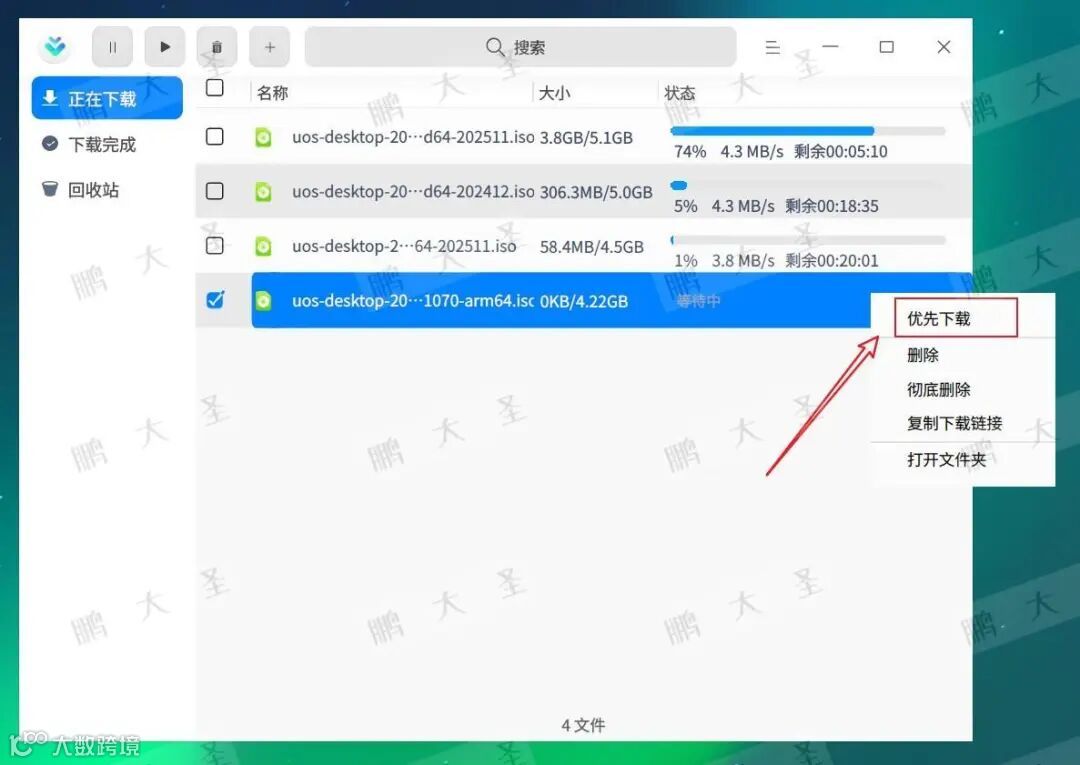This screenshot has width=1080, height=765.
Task: Check the box for d64-202511.iso row
Action: tap(215, 136)
